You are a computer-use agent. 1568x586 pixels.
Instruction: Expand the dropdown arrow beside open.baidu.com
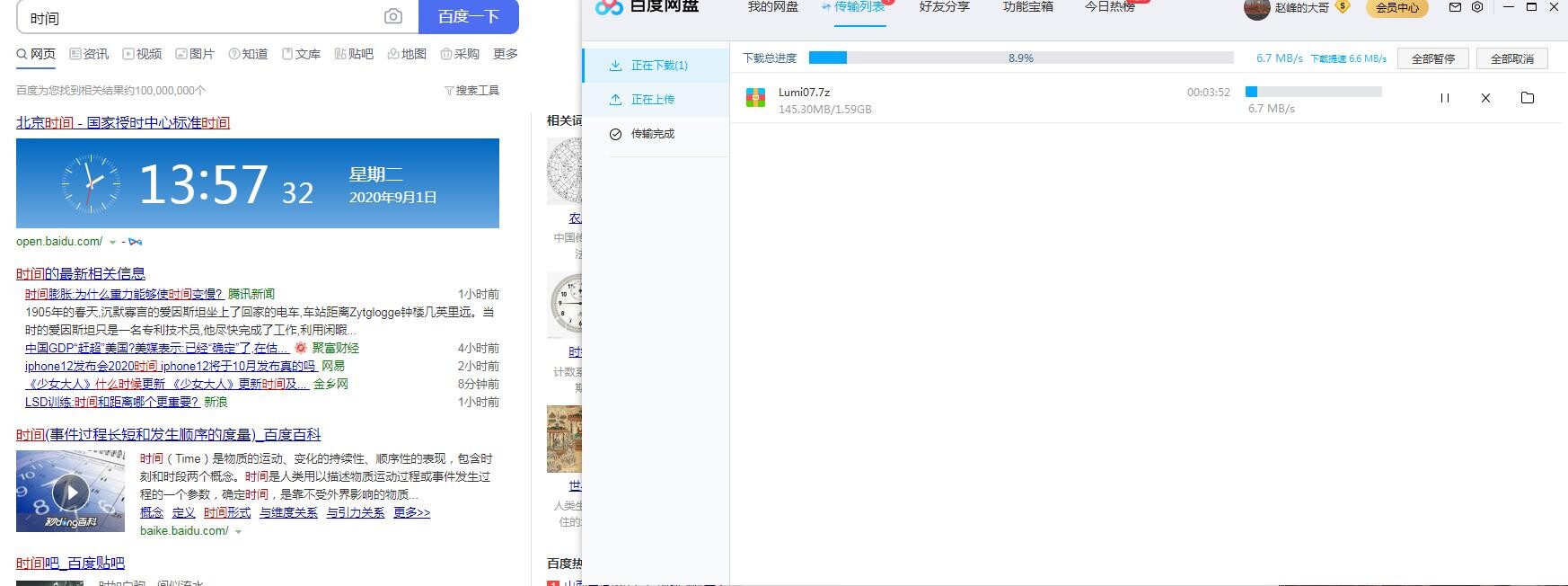pyautogui.click(x=112, y=243)
